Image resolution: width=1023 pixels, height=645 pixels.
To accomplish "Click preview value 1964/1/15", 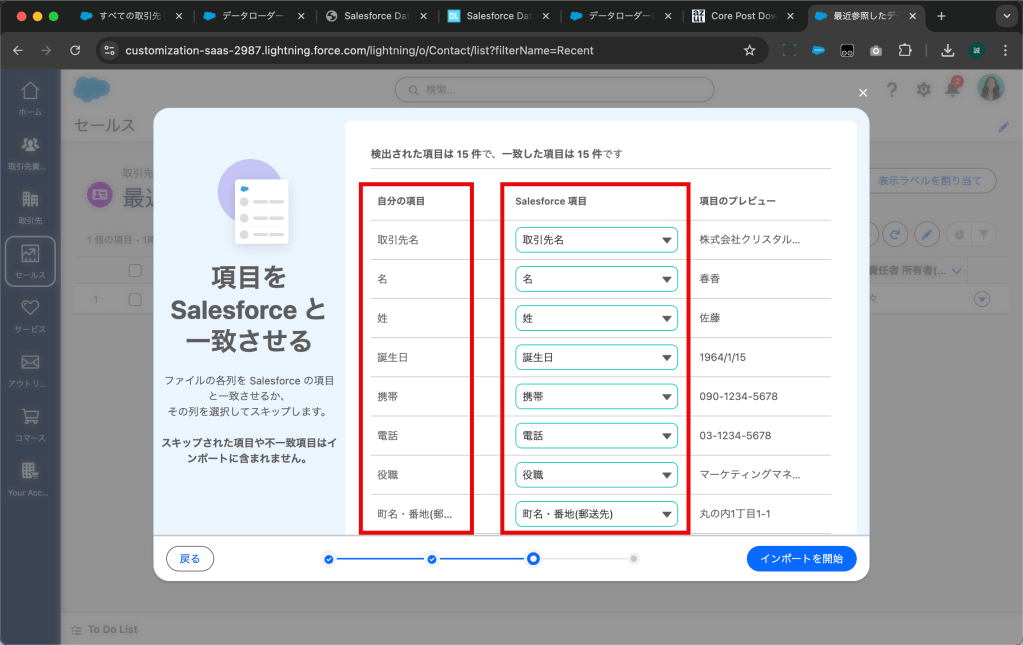I will 722,357.
